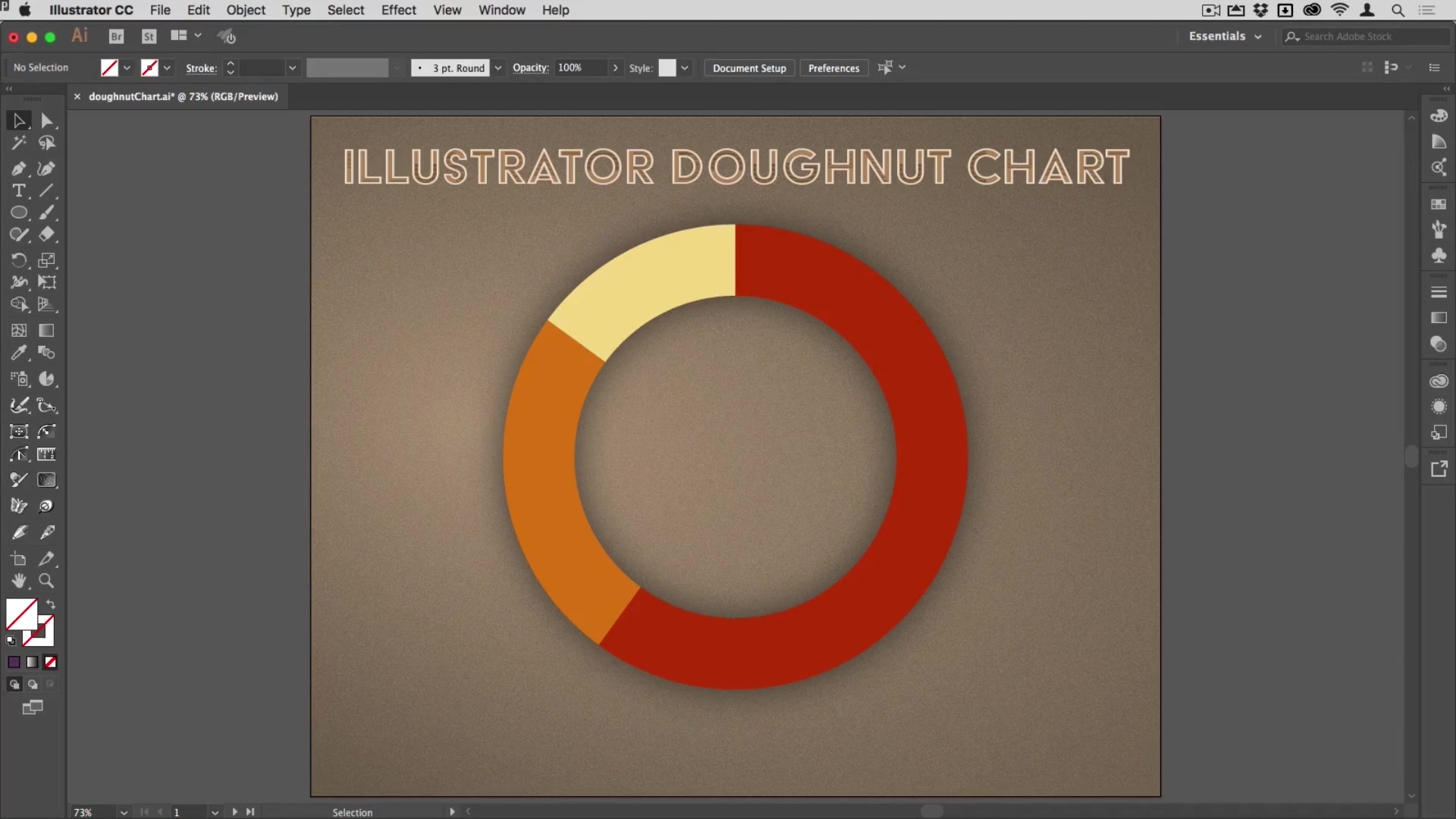This screenshot has height=819, width=1456.
Task: Reset to default fill and stroke
Action: (x=11, y=641)
